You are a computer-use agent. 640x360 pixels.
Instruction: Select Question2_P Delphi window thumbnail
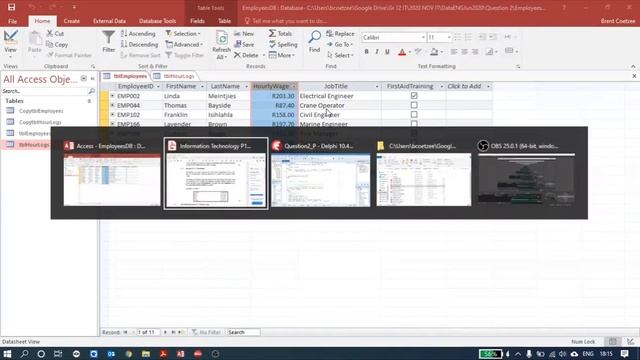pos(321,173)
